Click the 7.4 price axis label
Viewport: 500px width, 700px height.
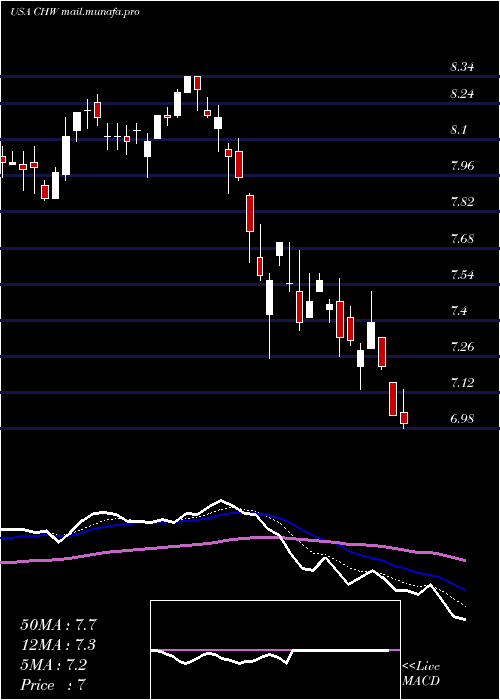[459, 310]
